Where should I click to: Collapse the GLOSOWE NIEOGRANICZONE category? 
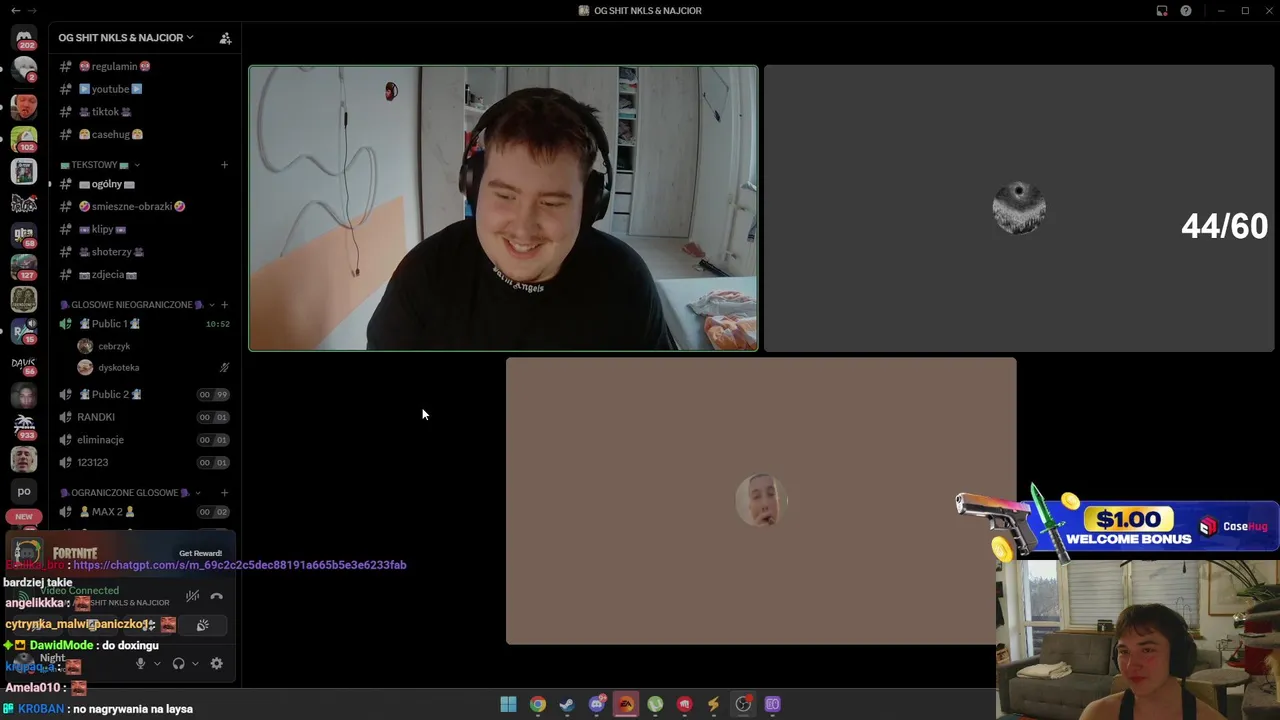pos(137,305)
